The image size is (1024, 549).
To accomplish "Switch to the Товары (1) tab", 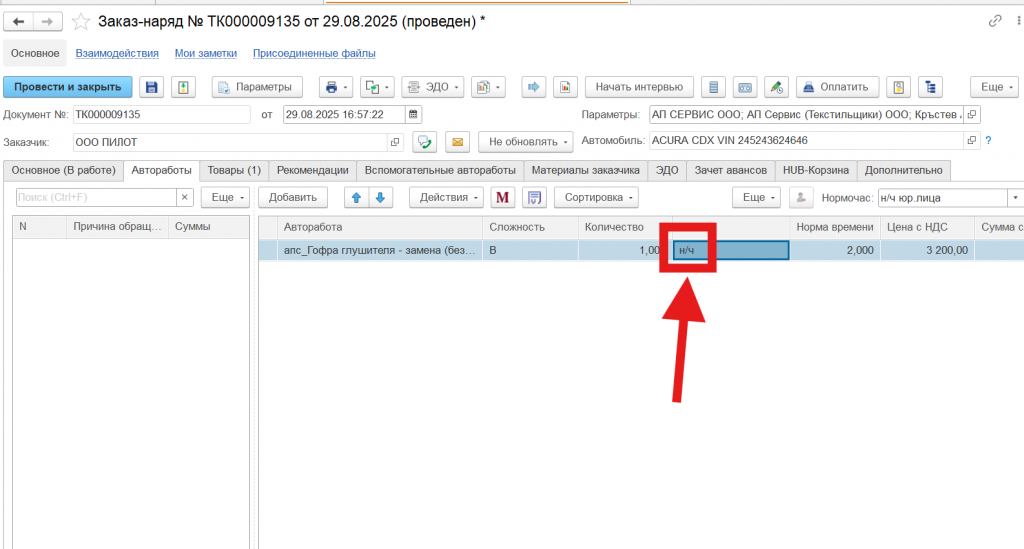I will click(x=234, y=170).
